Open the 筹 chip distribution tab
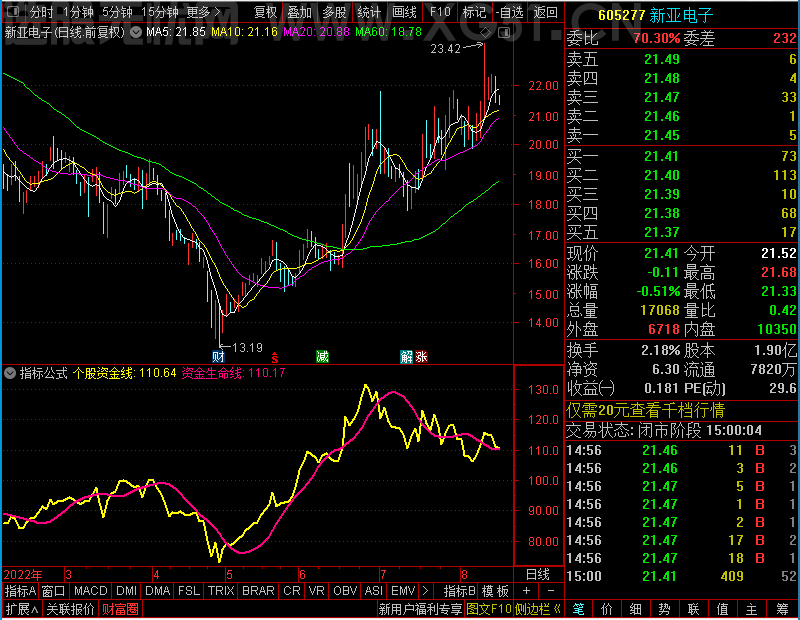 783,609
